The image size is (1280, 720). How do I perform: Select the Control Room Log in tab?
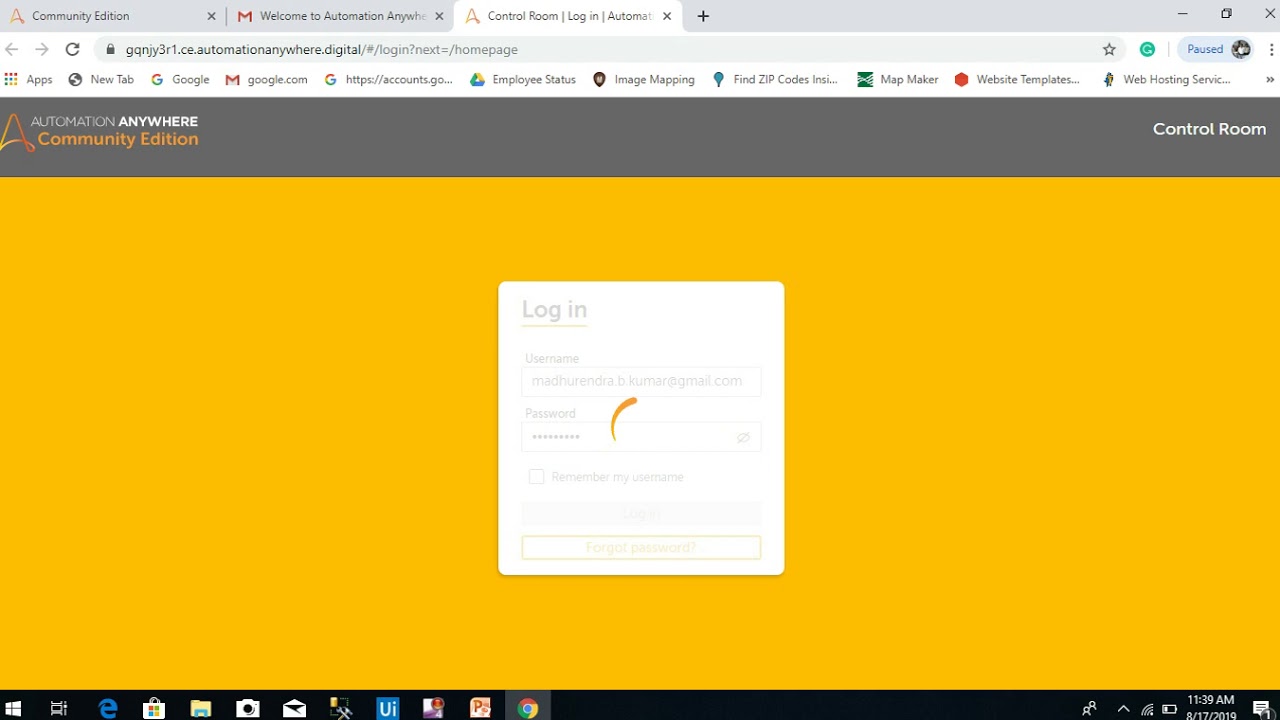point(567,16)
